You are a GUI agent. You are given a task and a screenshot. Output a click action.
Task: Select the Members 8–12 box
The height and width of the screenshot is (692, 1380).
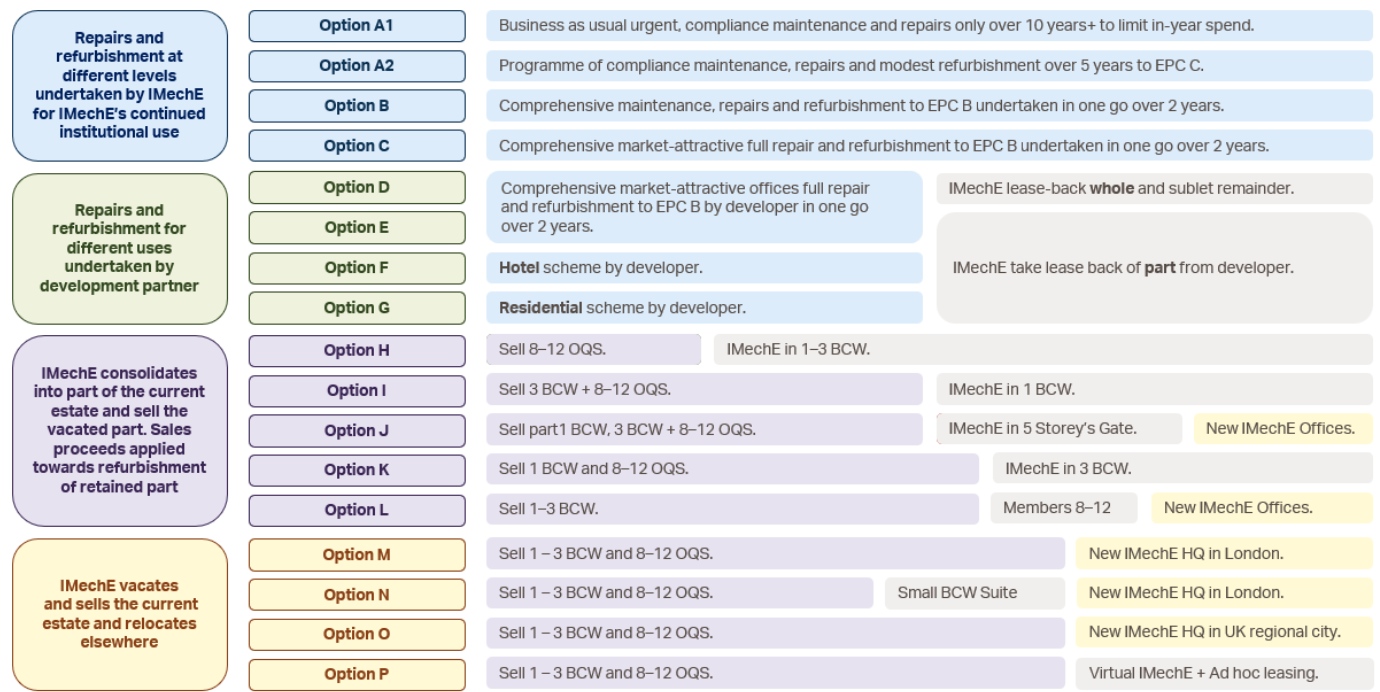(x=1064, y=508)
